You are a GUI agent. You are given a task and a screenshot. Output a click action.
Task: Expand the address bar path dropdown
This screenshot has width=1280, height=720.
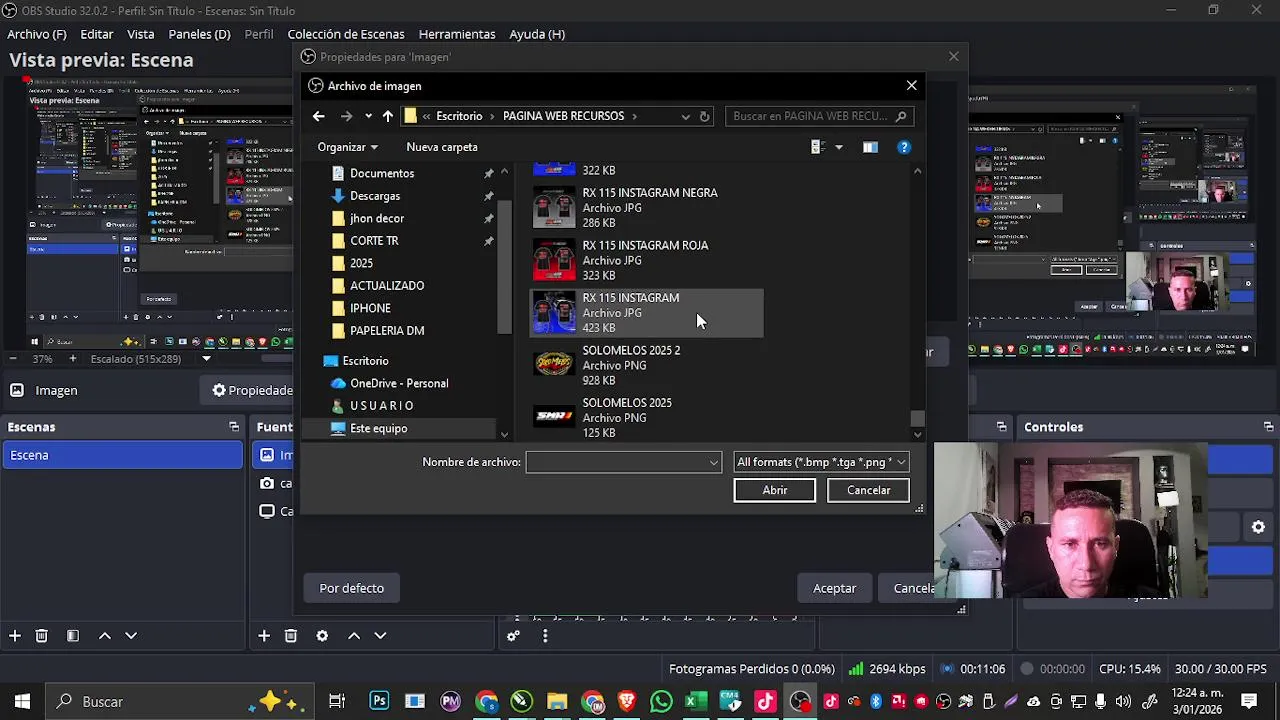tap(685, 116)
